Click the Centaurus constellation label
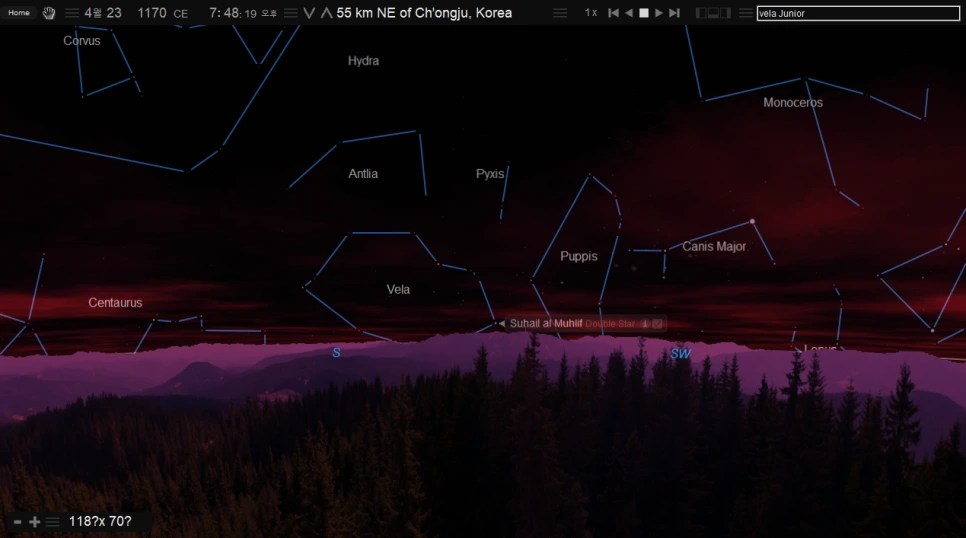Screen dimensions: 966x538 (x=115, y=303)
